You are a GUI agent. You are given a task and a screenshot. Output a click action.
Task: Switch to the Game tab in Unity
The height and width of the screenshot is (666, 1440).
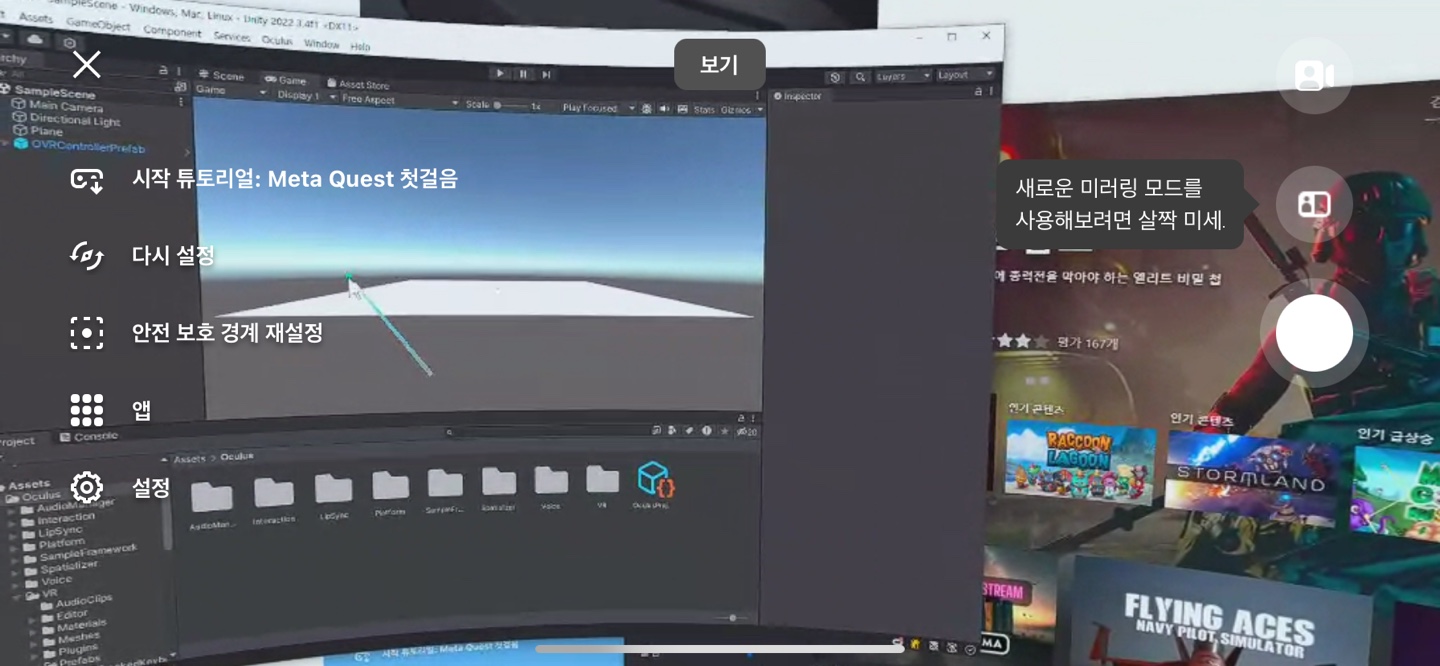286,80
